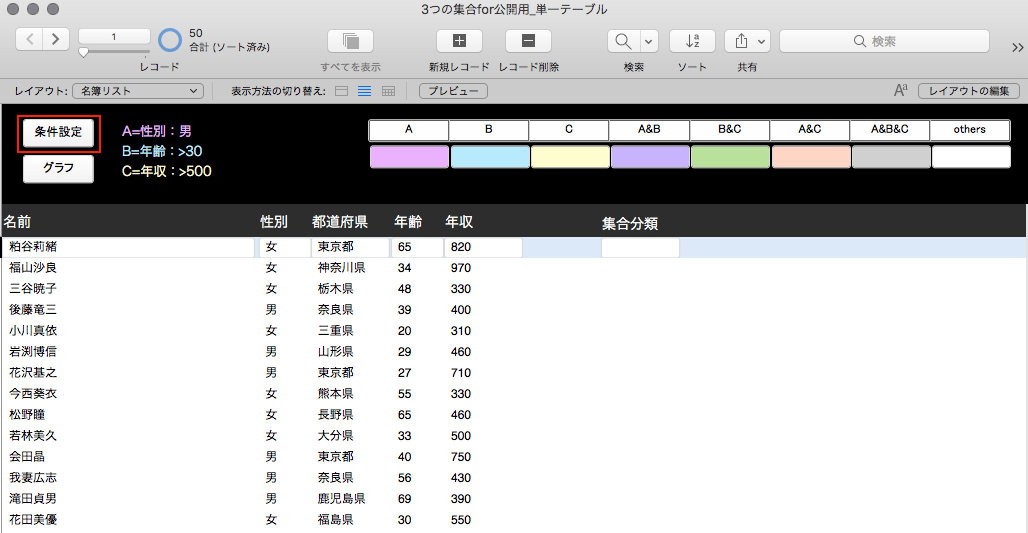Viewport: 1028px width, 533px height.
Task: Open the Share dropdown arrow
Action: coord(762,41)
